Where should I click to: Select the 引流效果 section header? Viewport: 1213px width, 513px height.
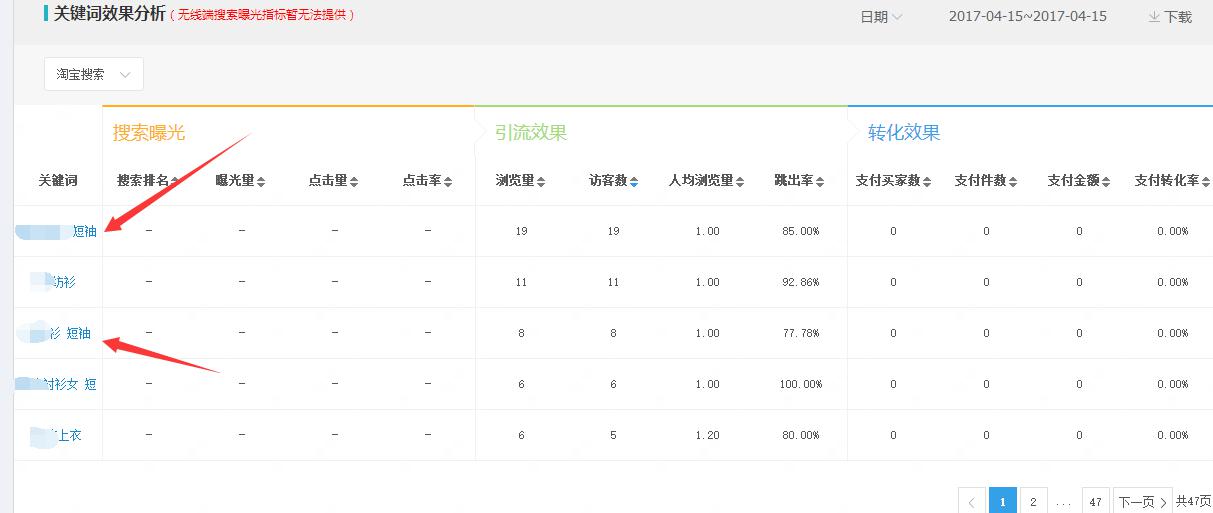click(531, 133)
